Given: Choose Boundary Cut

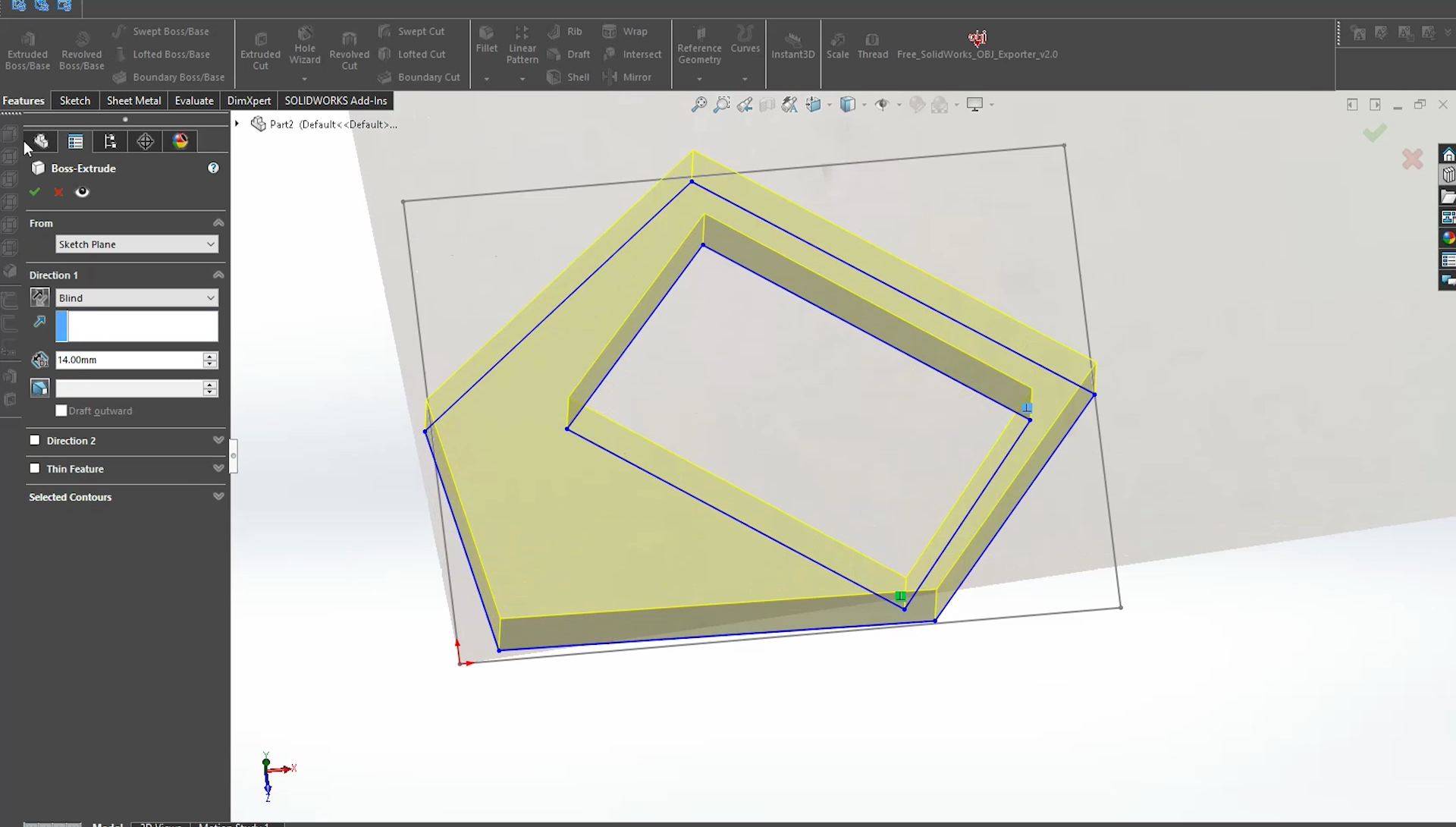Looking at the screenshot, I should 419,77.
